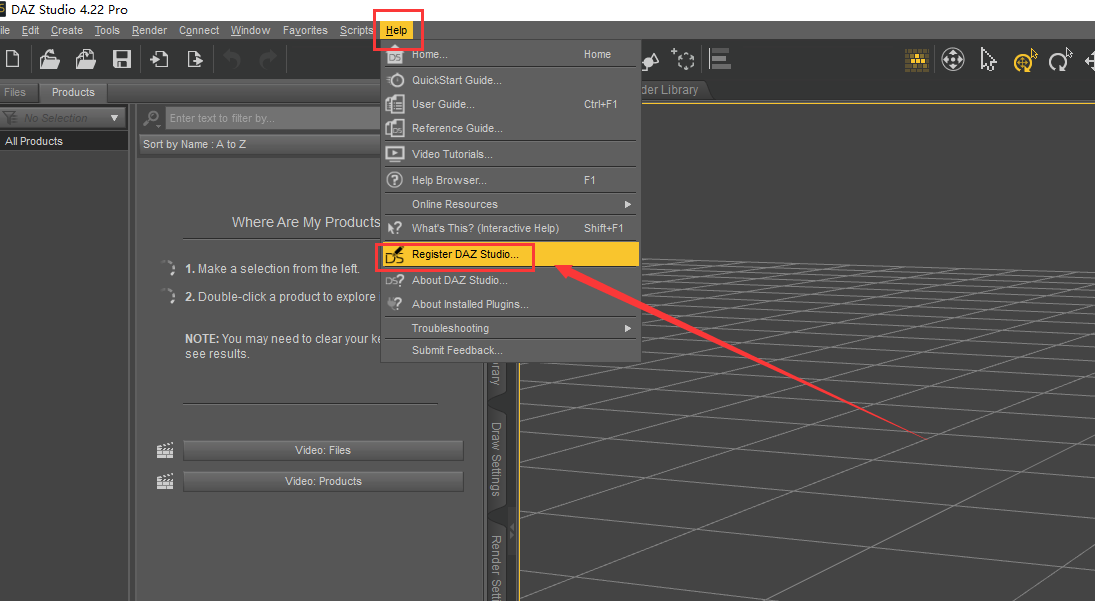Open the yellow Scene Navigator mosaic icon

point(917,59)
